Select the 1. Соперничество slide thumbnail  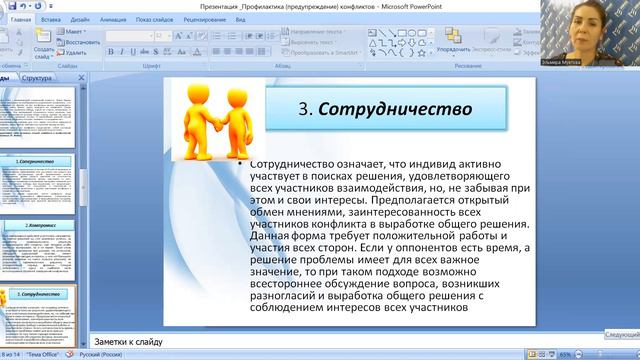[x=38, y=184]
